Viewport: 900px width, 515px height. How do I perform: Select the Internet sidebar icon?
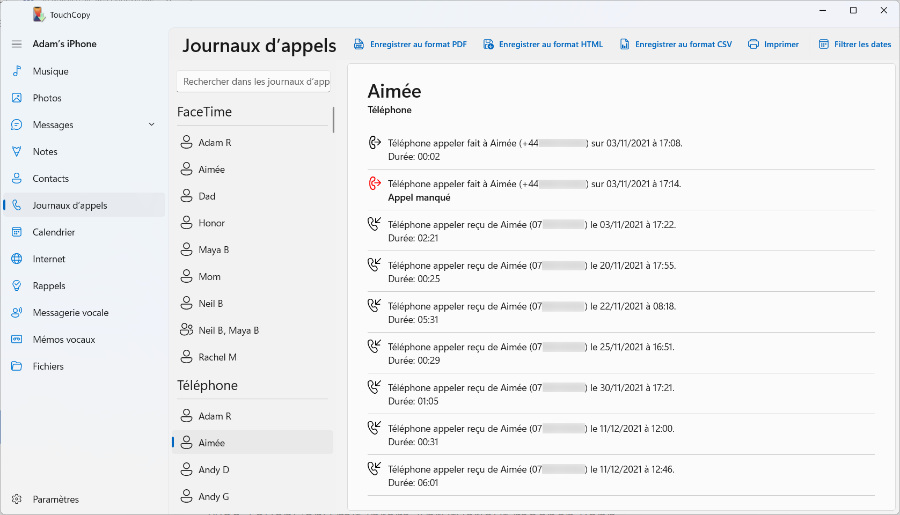click(x=16, y=259)
